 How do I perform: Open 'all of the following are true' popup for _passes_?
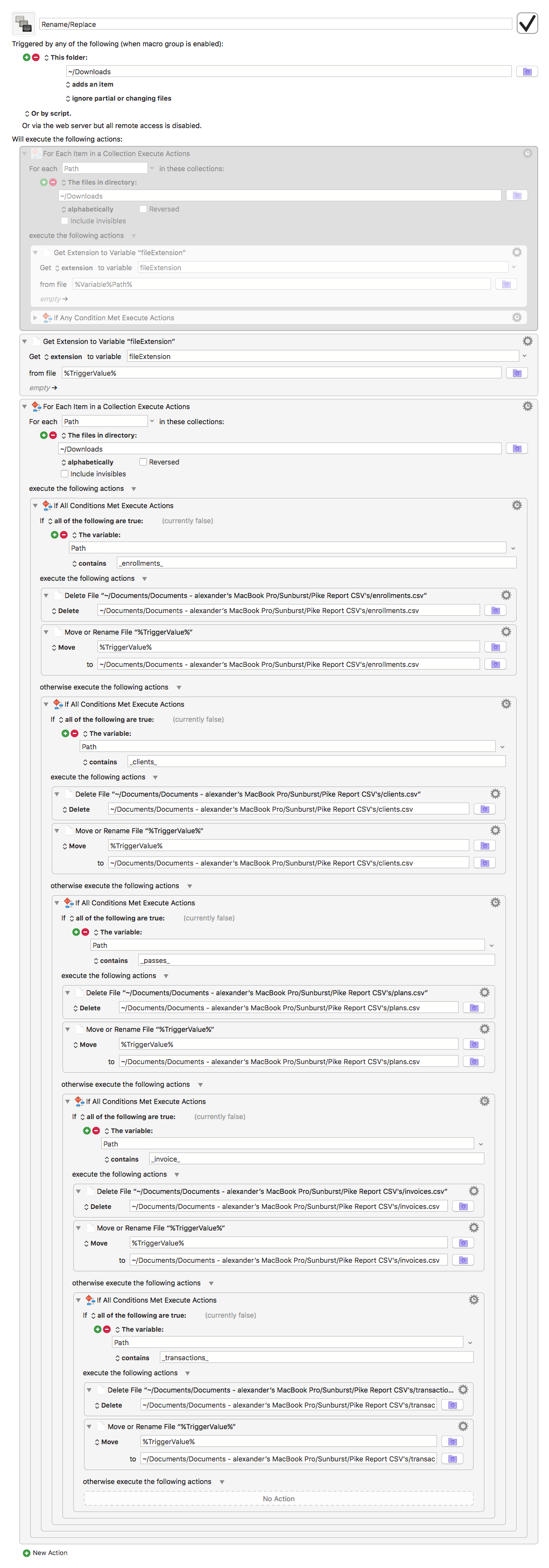116,918
